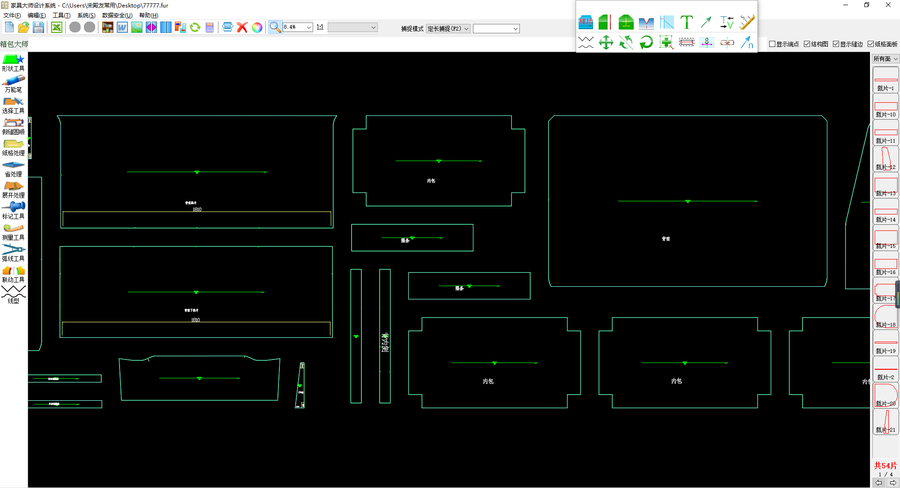Screen dimensions: 900x488
Task: Click the printer icon in the toolbar
Action: pyautogui.click(x=227, y=27)
